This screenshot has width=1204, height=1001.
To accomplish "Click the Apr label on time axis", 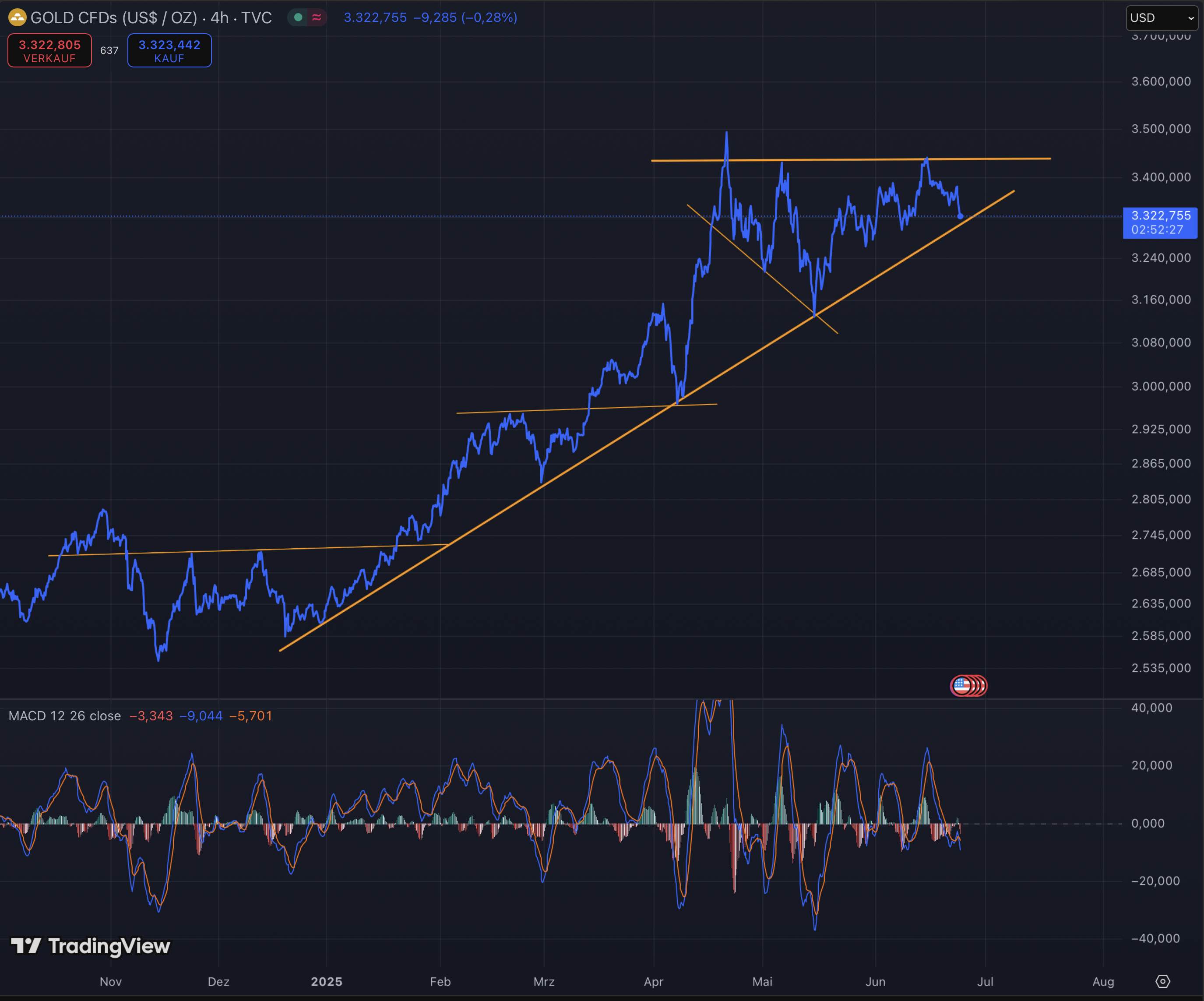I will 653,981.
